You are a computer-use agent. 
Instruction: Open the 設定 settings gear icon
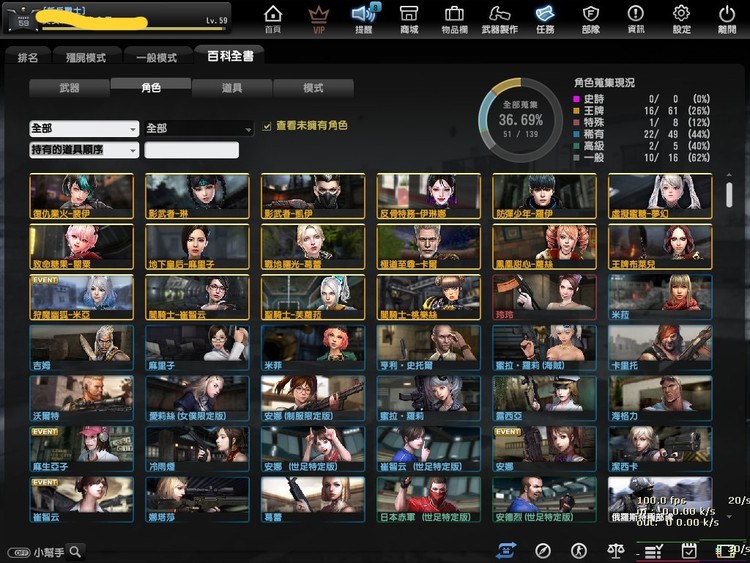tap(682, 19)
